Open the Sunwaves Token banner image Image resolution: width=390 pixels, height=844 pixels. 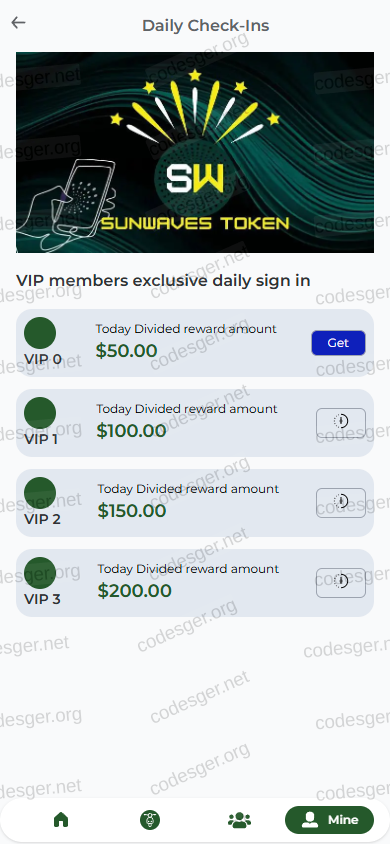195,152
